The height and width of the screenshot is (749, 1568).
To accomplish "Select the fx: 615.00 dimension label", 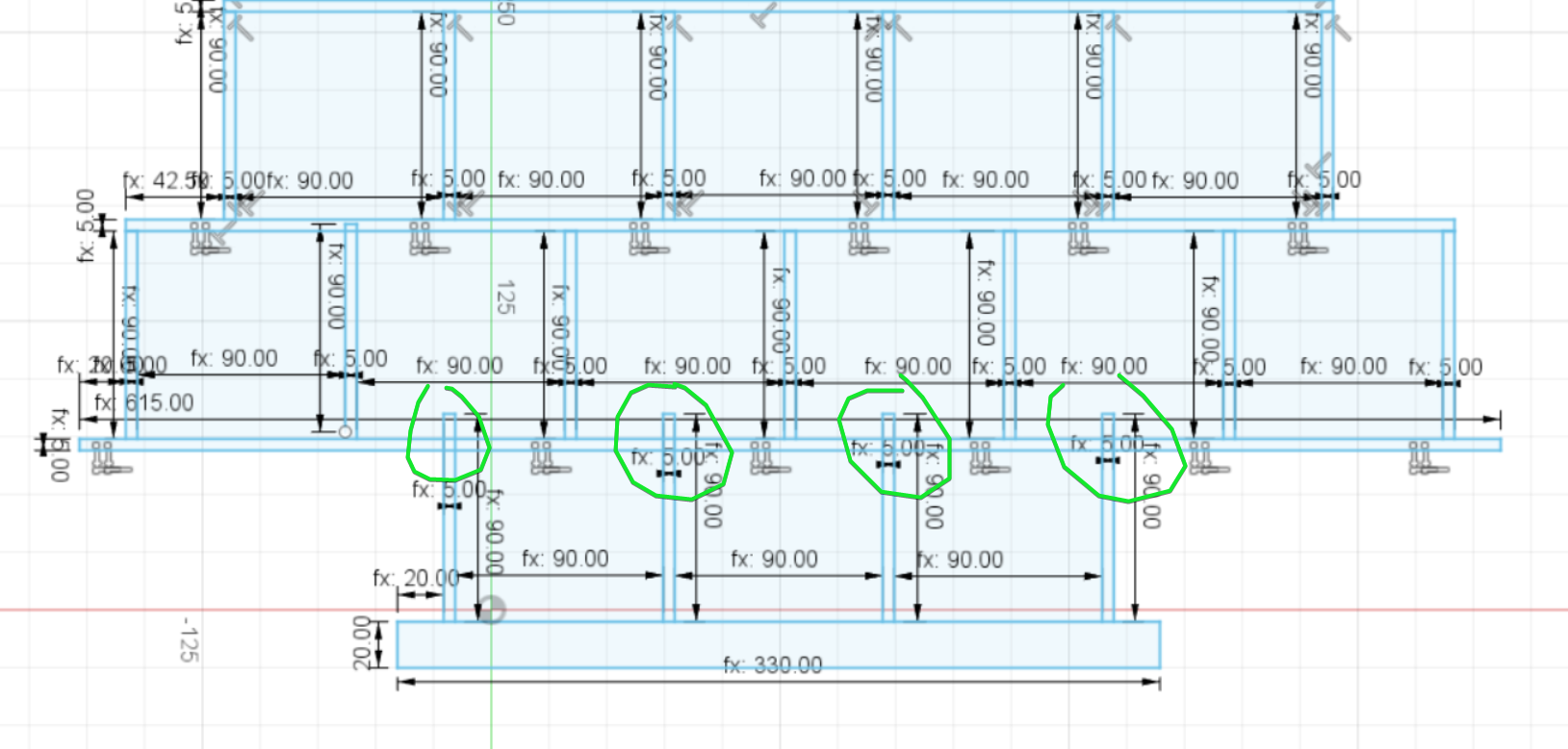I will pyautogui.click(x=144, y=402).
